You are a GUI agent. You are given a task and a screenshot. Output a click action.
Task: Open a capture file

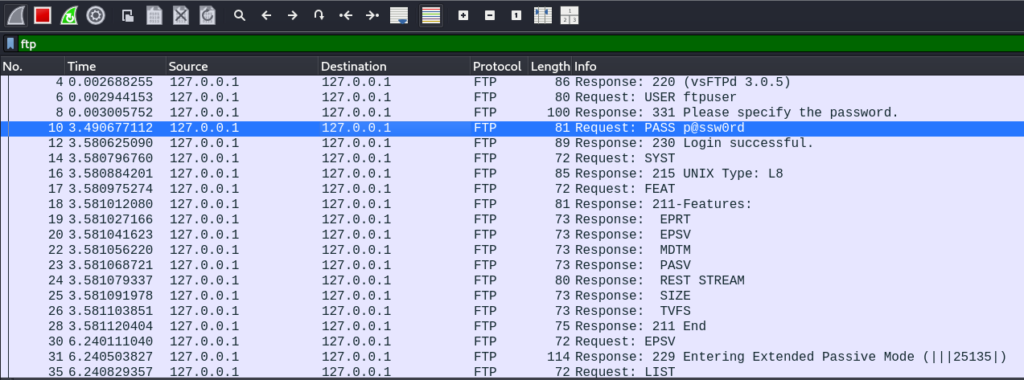(128, 15)
